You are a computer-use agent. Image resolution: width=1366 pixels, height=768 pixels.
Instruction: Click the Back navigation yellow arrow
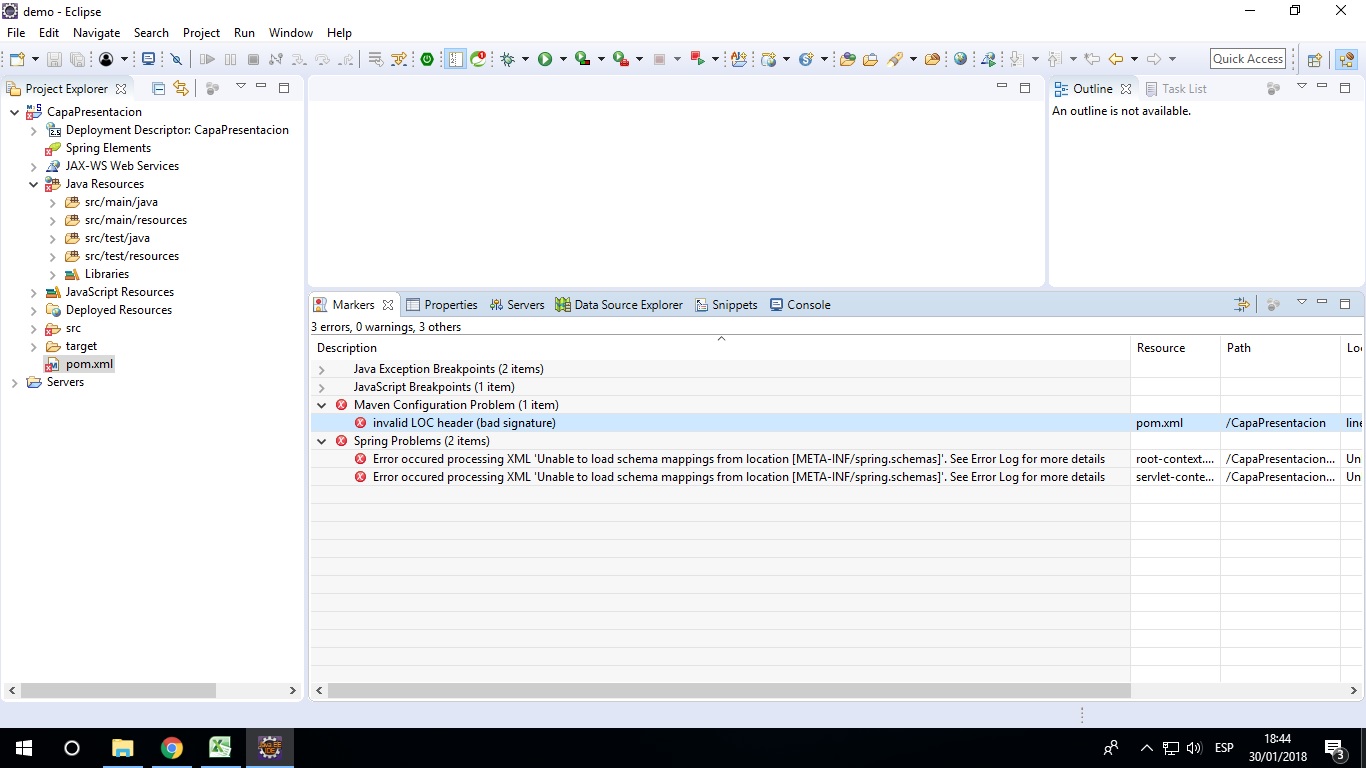coord(1116,59)
